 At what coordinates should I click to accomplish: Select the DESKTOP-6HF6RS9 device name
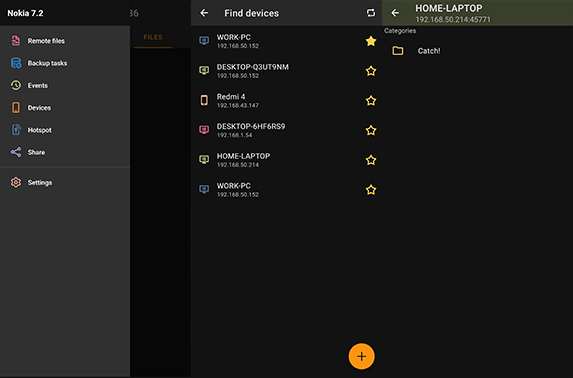(x=251, y=126)
